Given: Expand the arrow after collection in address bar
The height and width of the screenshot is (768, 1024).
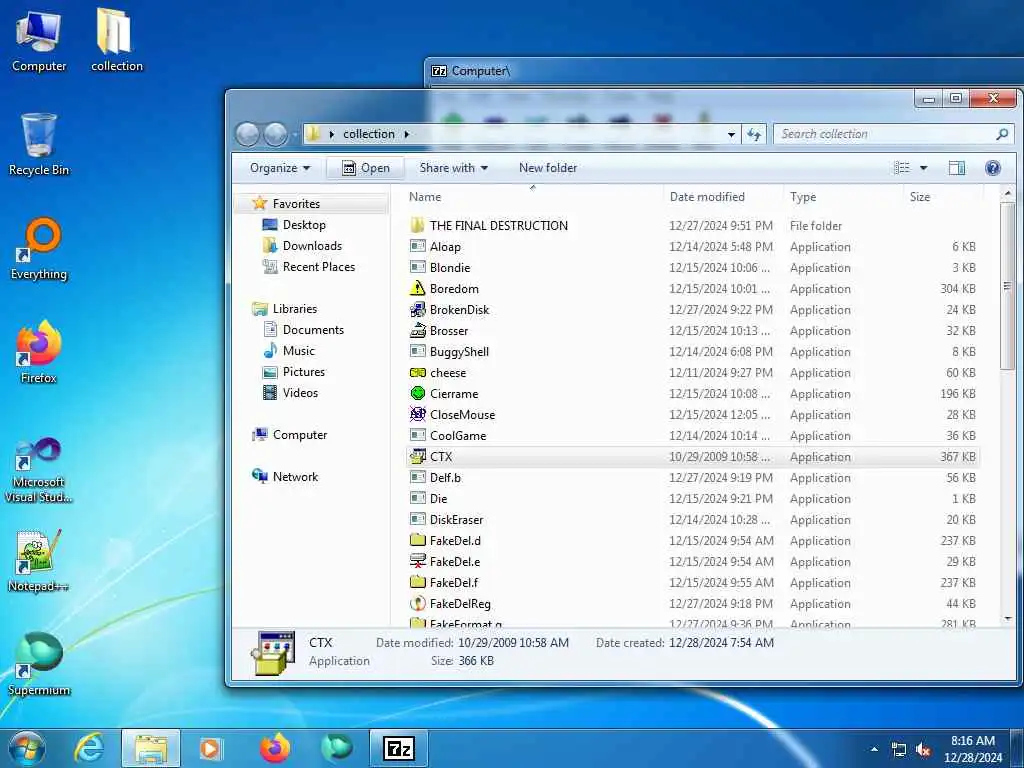Looking at the screenshot, I should point(406,134).
